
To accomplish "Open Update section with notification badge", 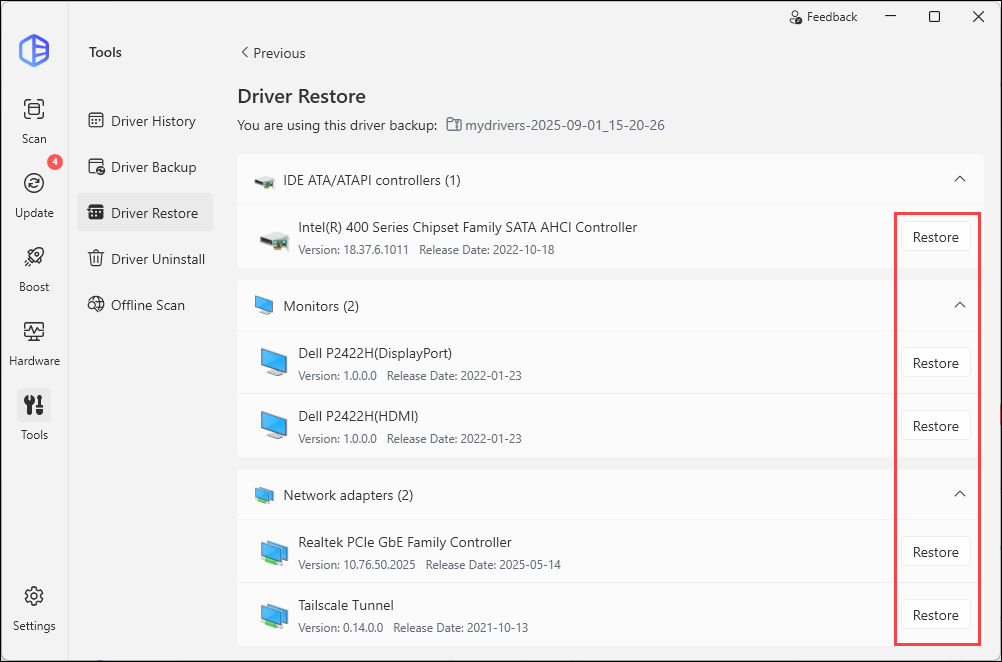I will tap(34, 192).
